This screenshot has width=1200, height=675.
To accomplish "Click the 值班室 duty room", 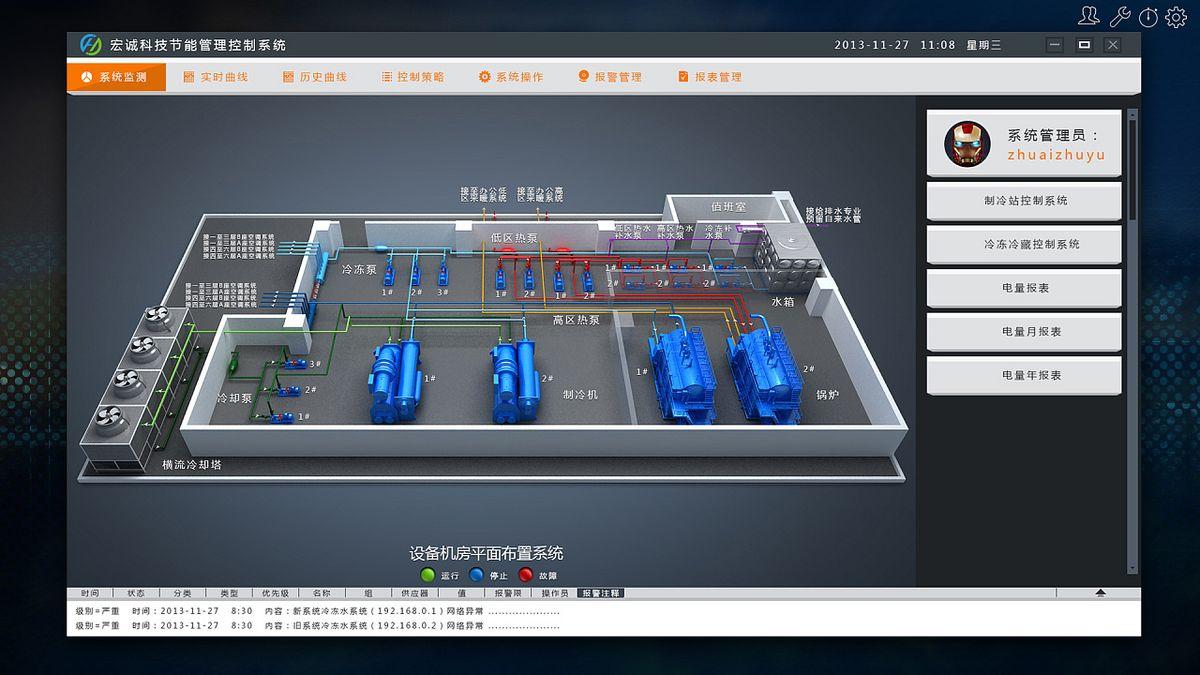I will point(729,208).
